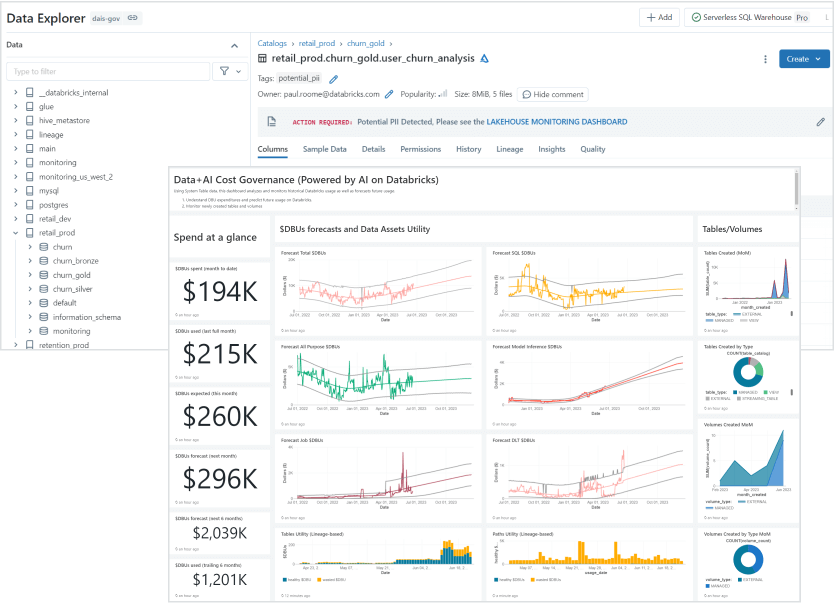Click the Add button in header

pyautogui.click(x=658, y=18)
